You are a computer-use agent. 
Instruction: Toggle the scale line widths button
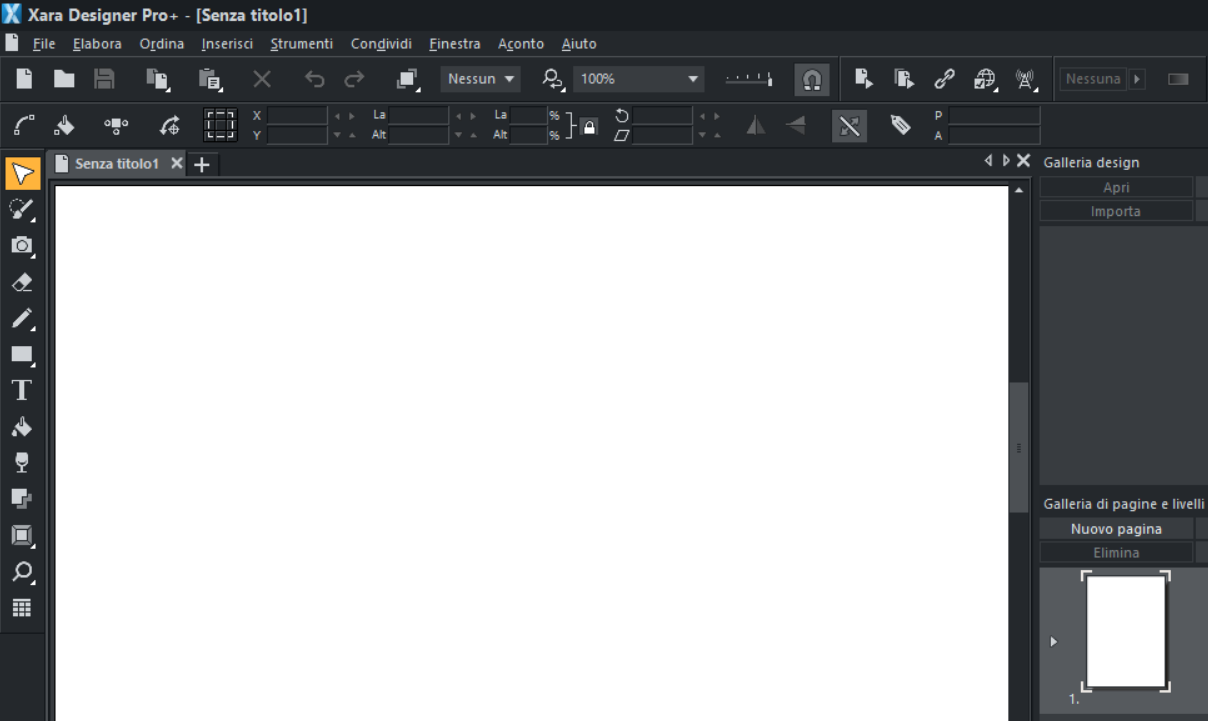tap(849, 126)
